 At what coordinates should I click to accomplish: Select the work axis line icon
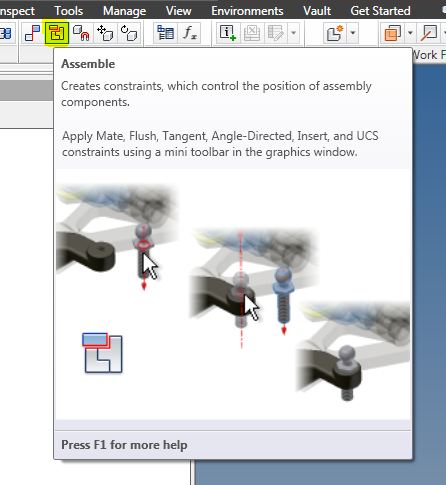pyautogui.click(x=429, y=33)
